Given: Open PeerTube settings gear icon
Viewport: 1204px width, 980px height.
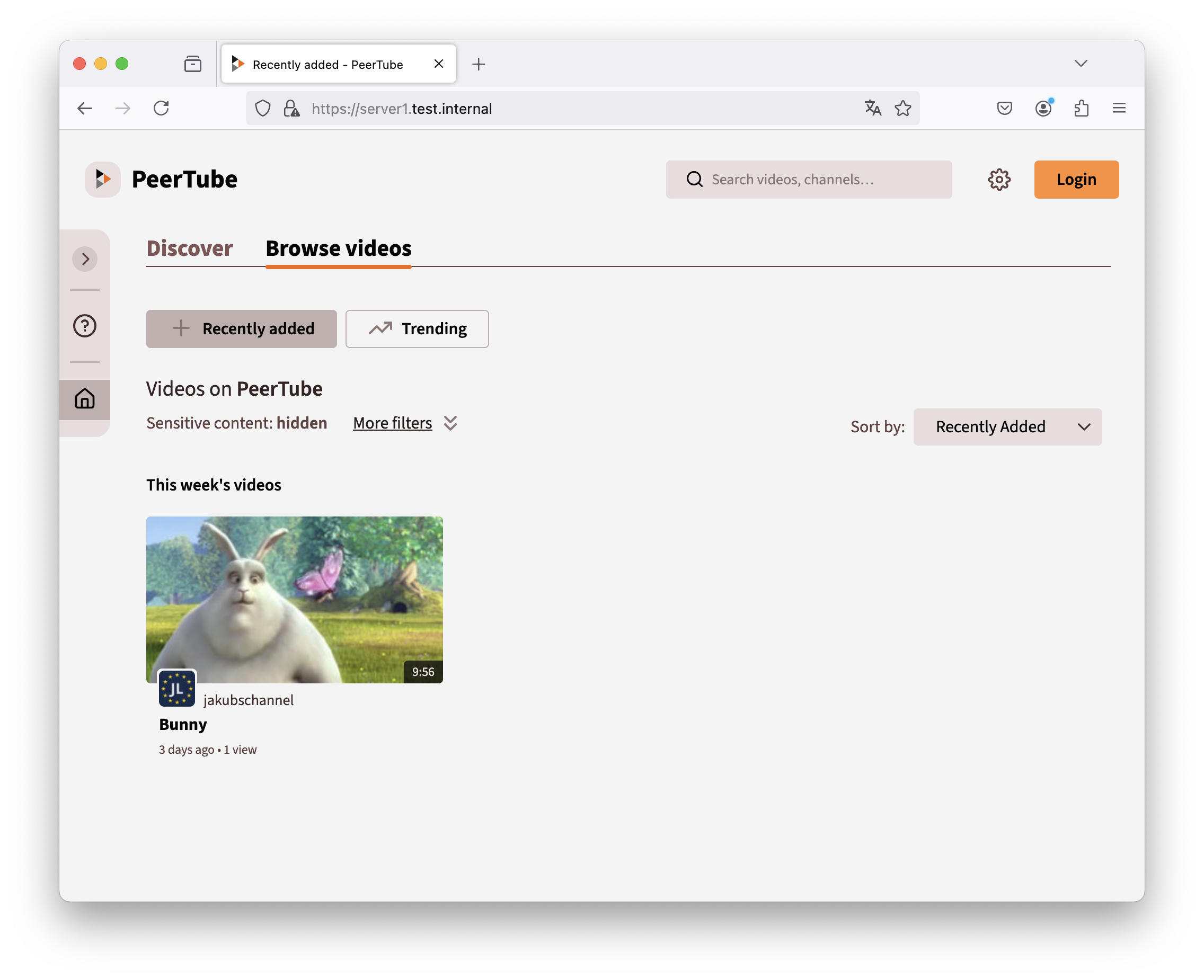Looking at the screenshot, I should pos(999,180).
